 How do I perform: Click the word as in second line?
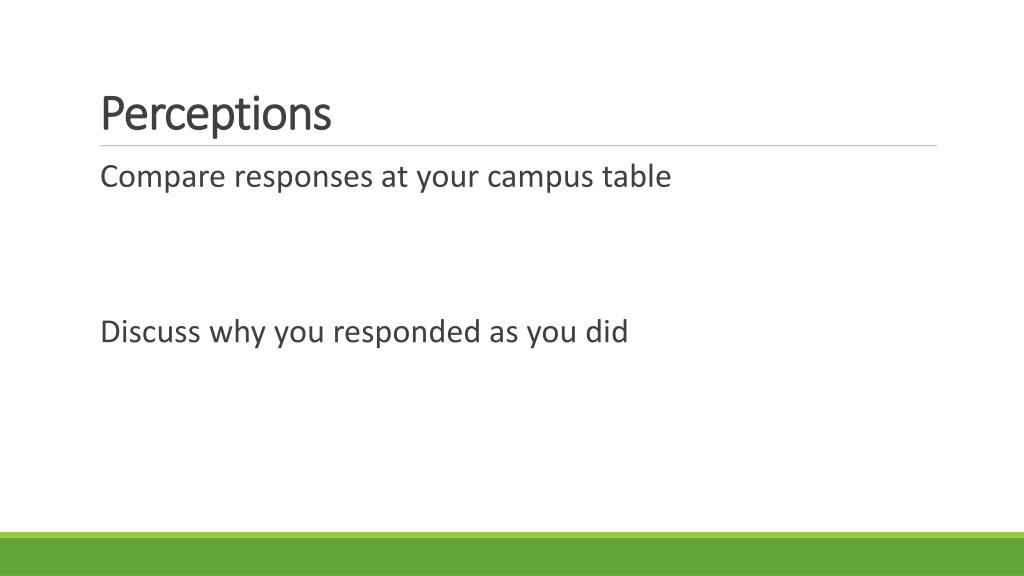pos(504,334)
